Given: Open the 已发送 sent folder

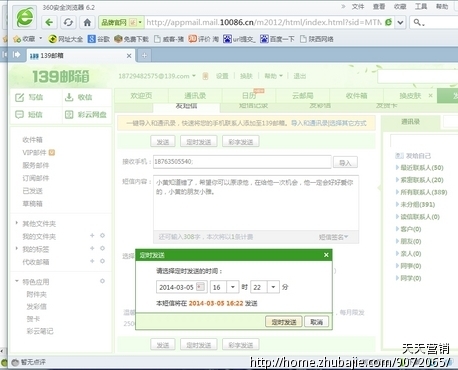Looking at the screenshot, I should [x=32, y=191].
